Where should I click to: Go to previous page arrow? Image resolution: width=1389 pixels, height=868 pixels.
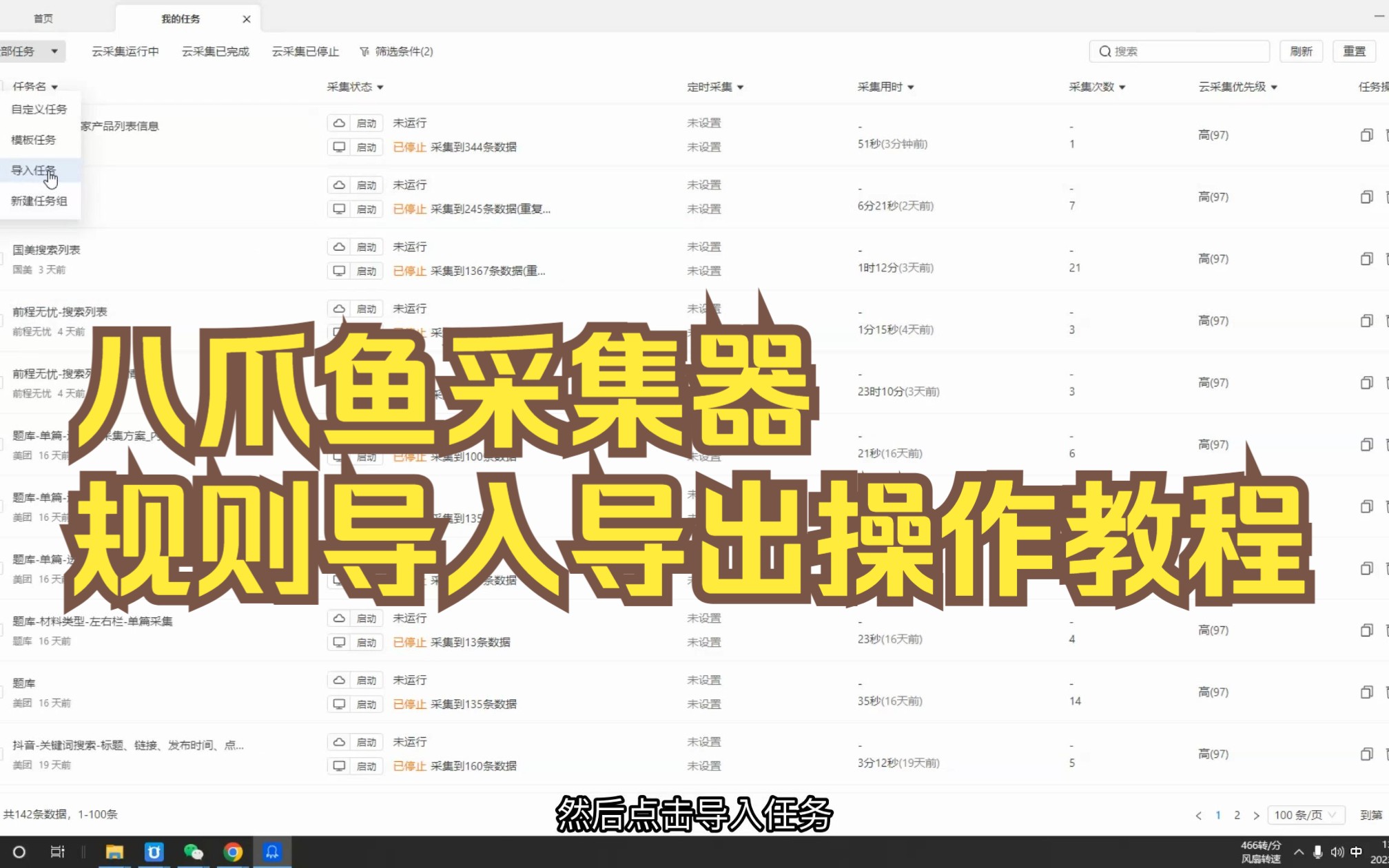pos(1198,816)
